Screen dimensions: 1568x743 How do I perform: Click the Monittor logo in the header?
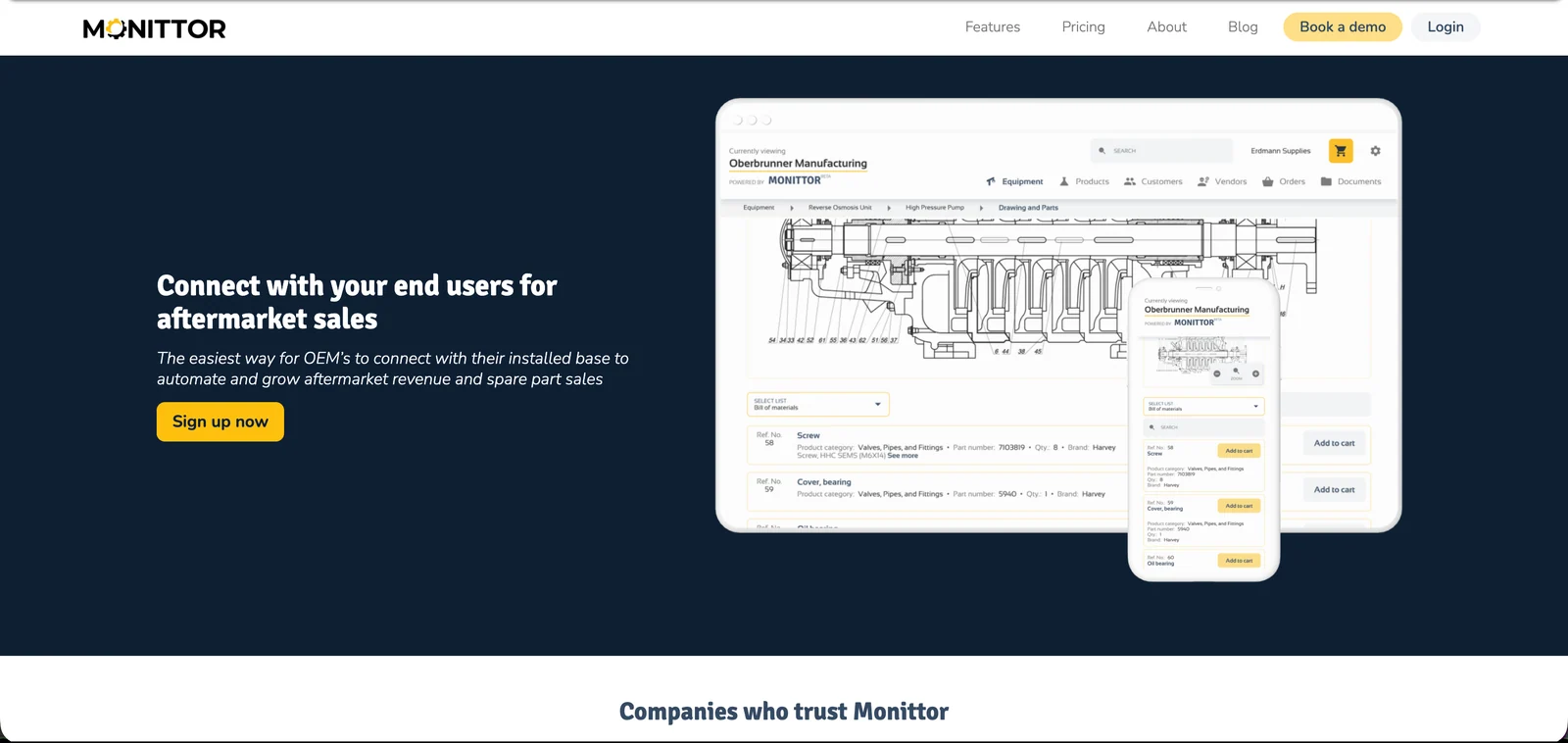click(155, 28)
